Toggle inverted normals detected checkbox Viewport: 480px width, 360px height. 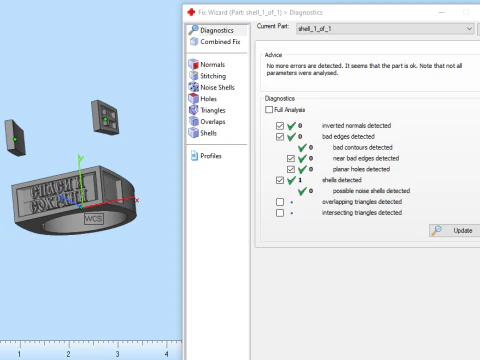tap(280, 126)
